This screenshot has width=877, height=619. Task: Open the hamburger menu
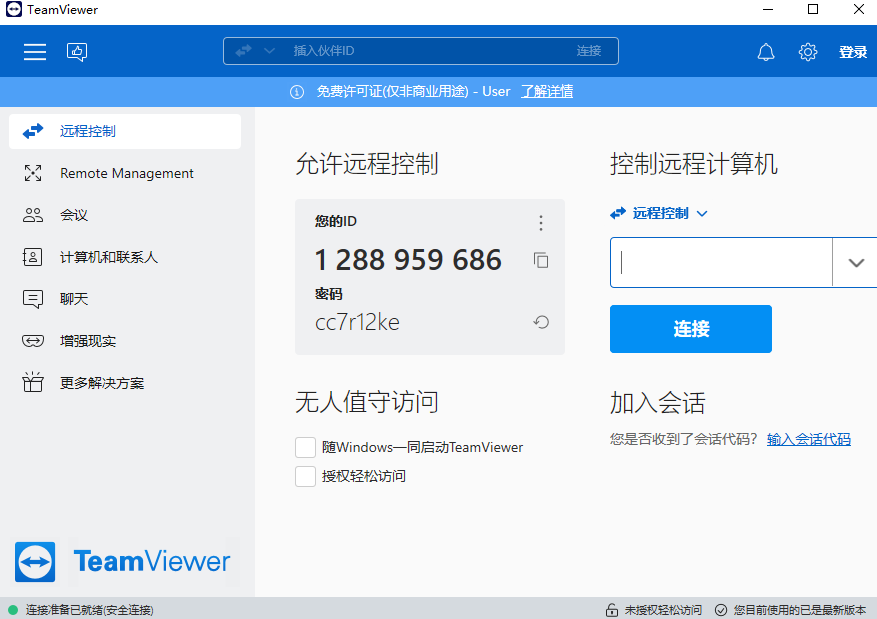(34, 52)
